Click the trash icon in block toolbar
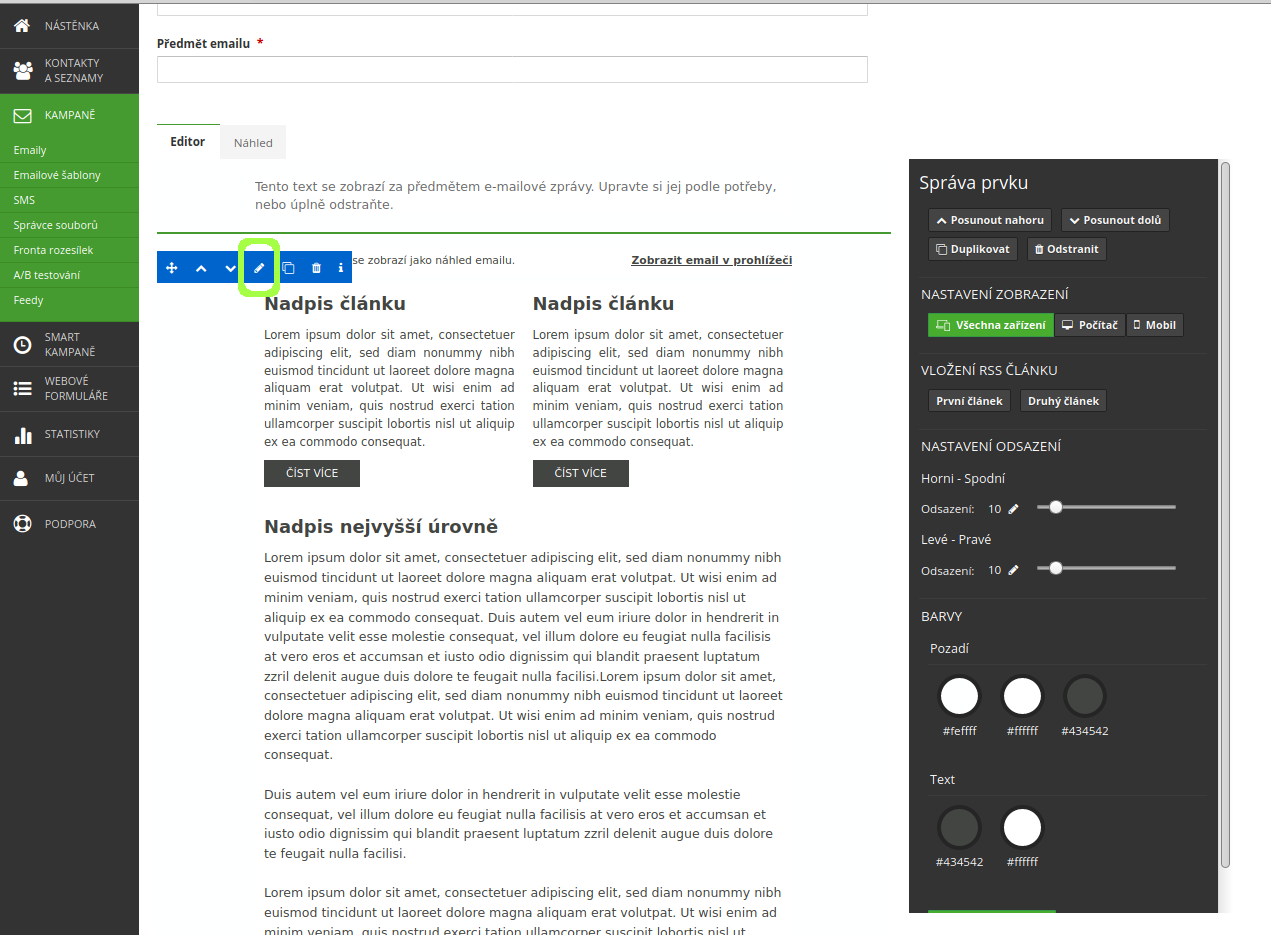 point(316,268)
